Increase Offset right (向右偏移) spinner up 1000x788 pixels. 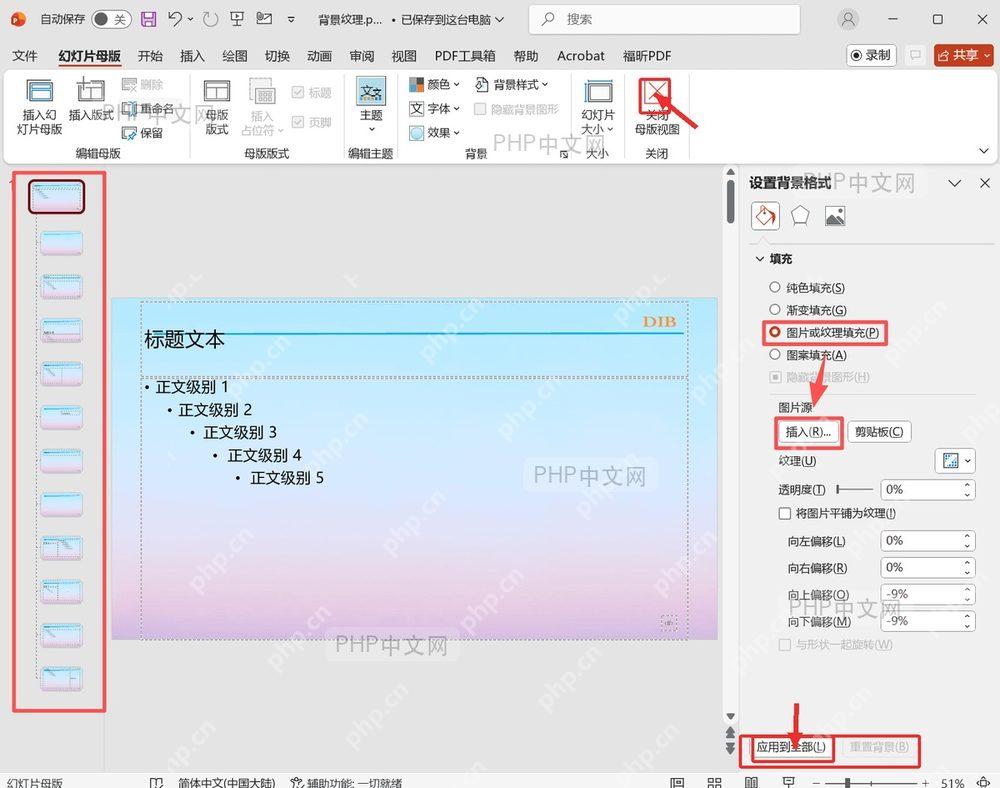[967, 562]
